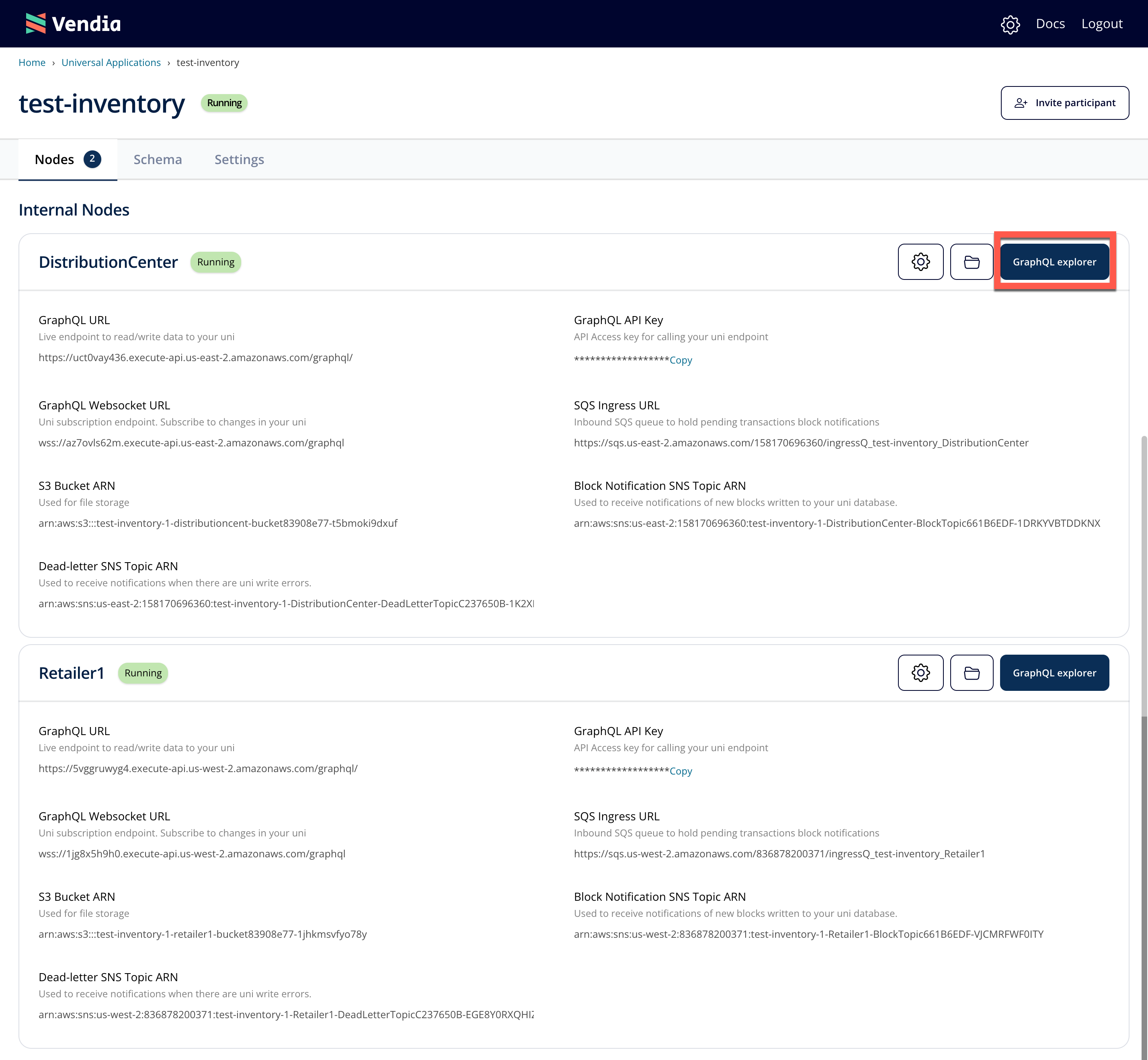Click Logout in the header
The width and height of the screenshot is (1148, 1060).
pyautogui.click(x=1101, y=23)
